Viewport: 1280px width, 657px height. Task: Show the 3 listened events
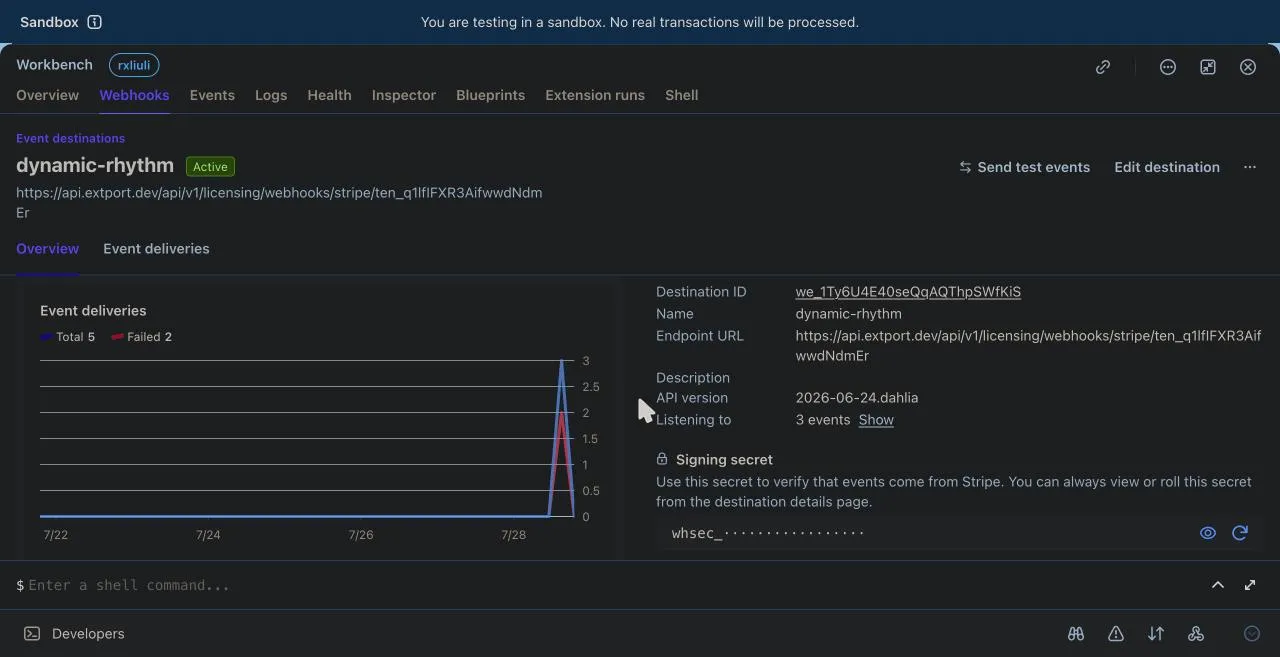(x=876, y=420)
